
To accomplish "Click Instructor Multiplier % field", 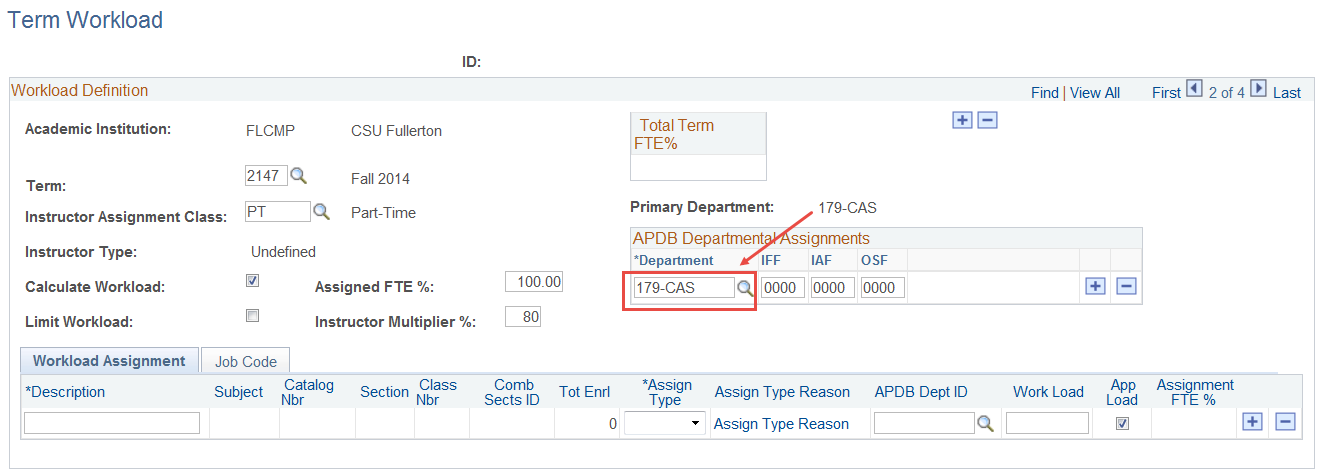I will pos(523,318).
